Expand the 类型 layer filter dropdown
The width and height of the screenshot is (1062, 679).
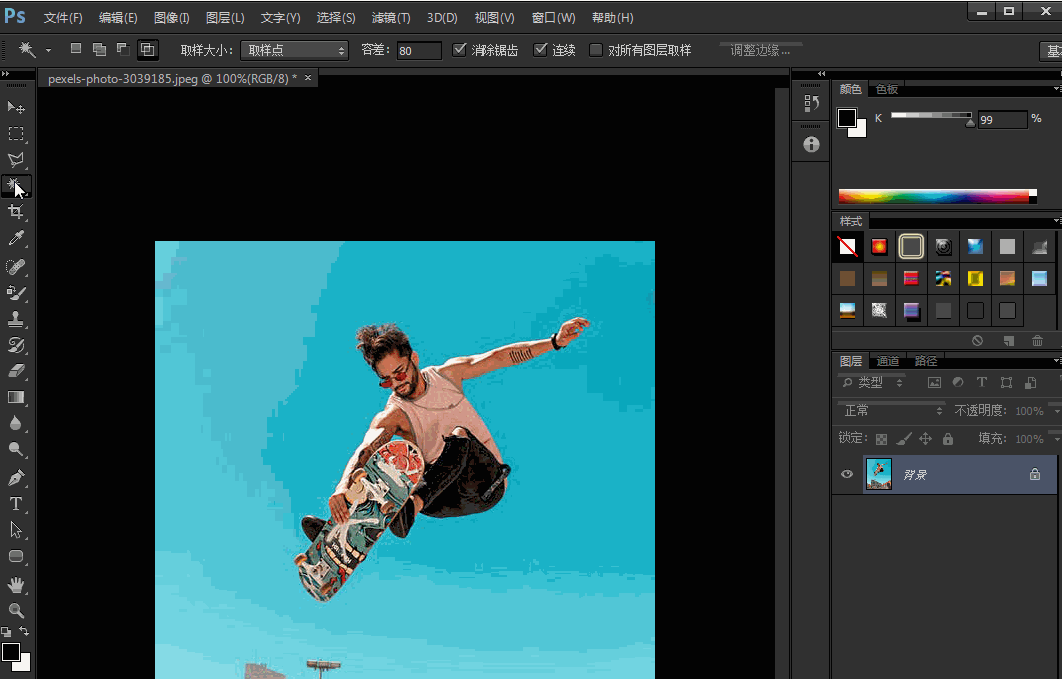873,383
